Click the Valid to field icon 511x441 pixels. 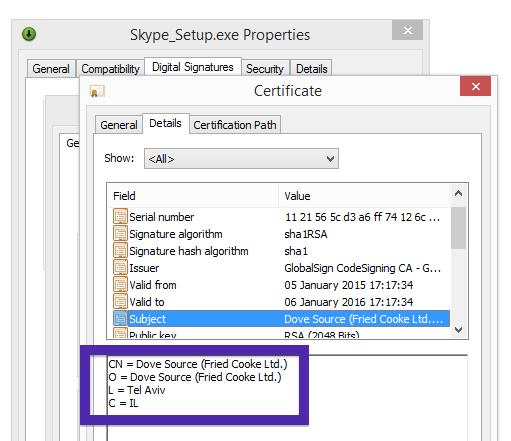pyautogui.click(x=120, y=301)
